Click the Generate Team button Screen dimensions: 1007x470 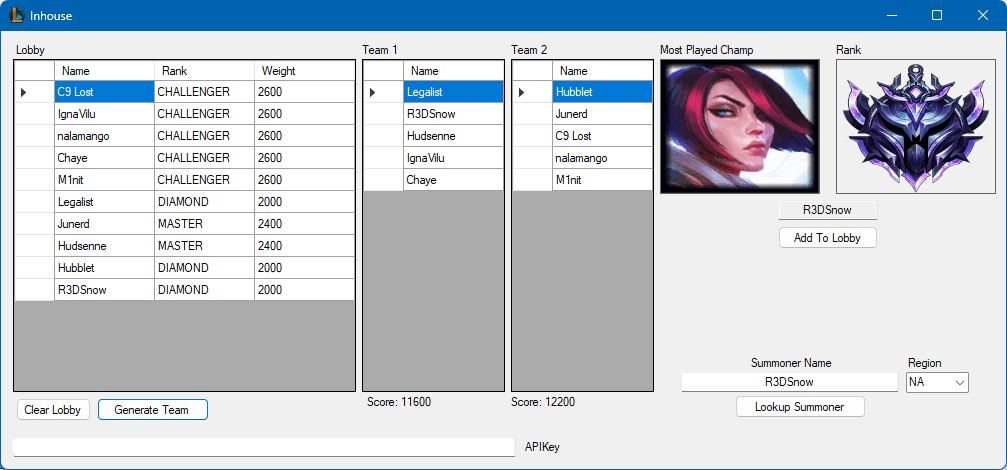[152, 410]
